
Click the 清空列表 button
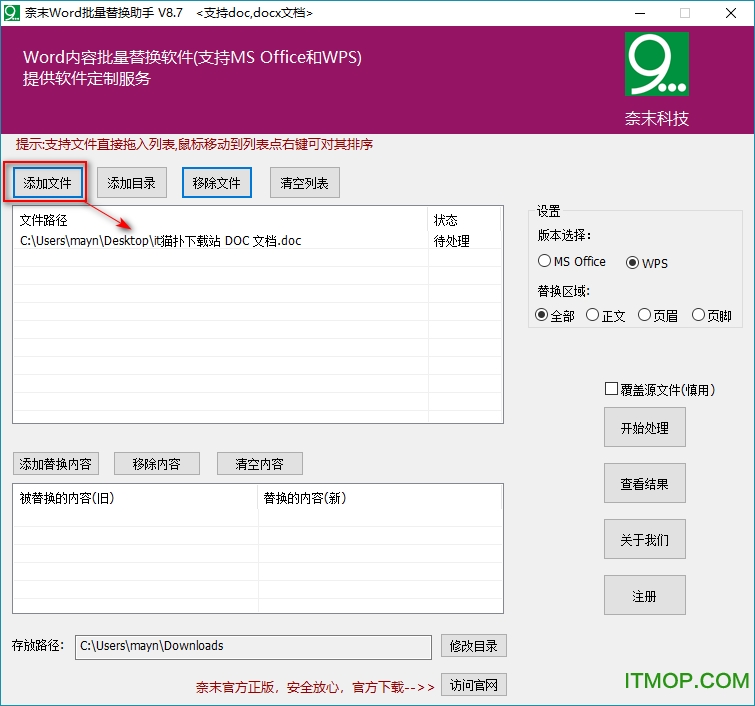click(304, 183)
